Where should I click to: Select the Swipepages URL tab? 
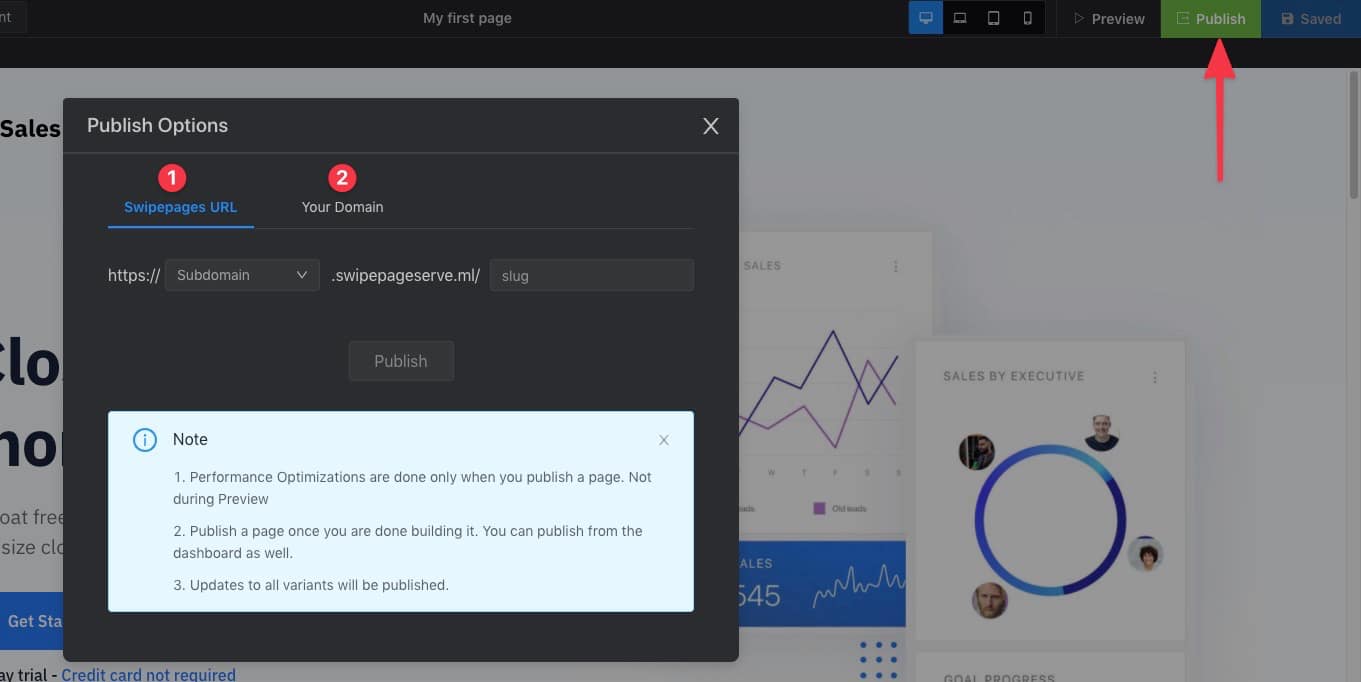180,207
